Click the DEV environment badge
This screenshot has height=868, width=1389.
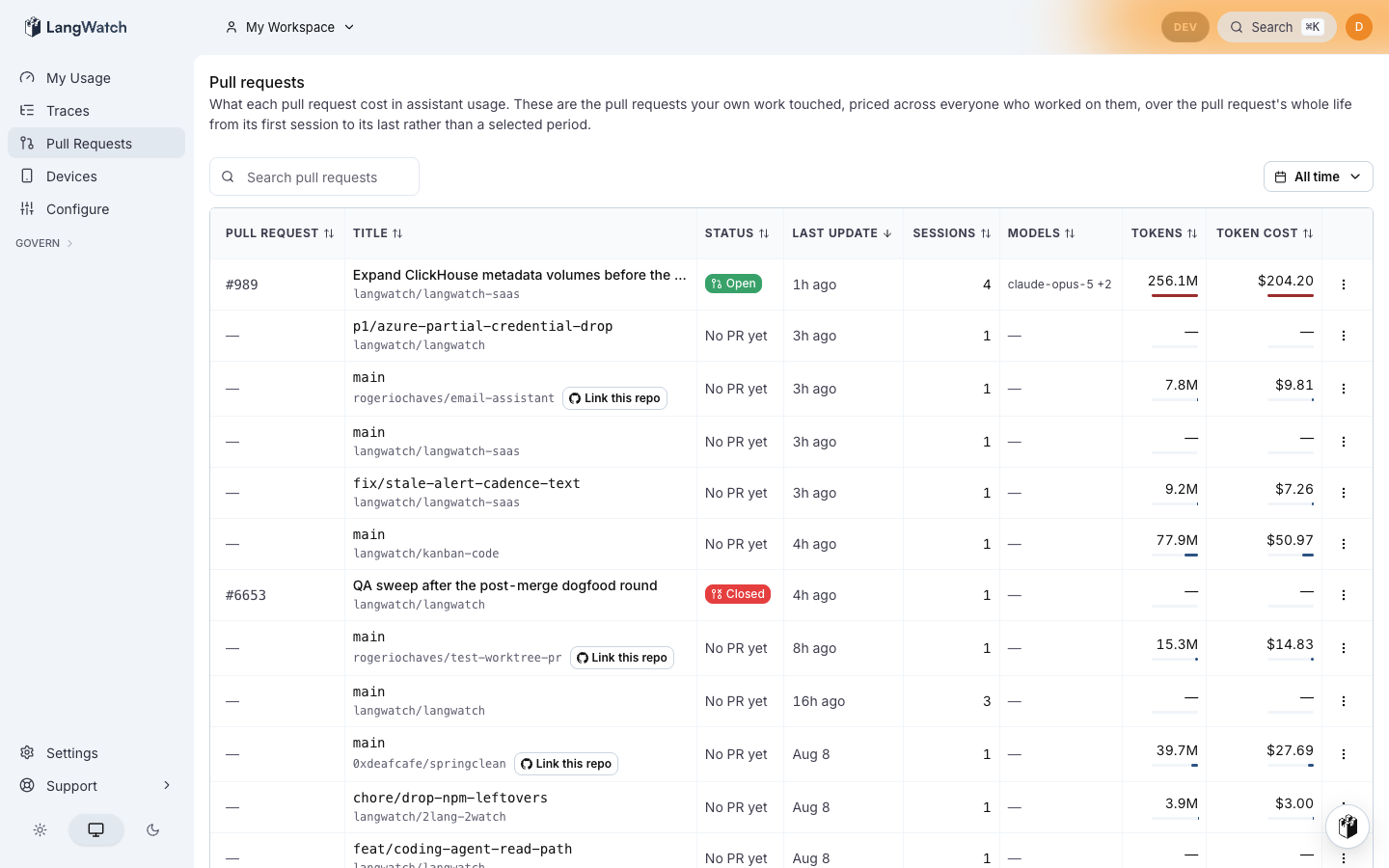pyautogui.click(x=1185, y=27)
